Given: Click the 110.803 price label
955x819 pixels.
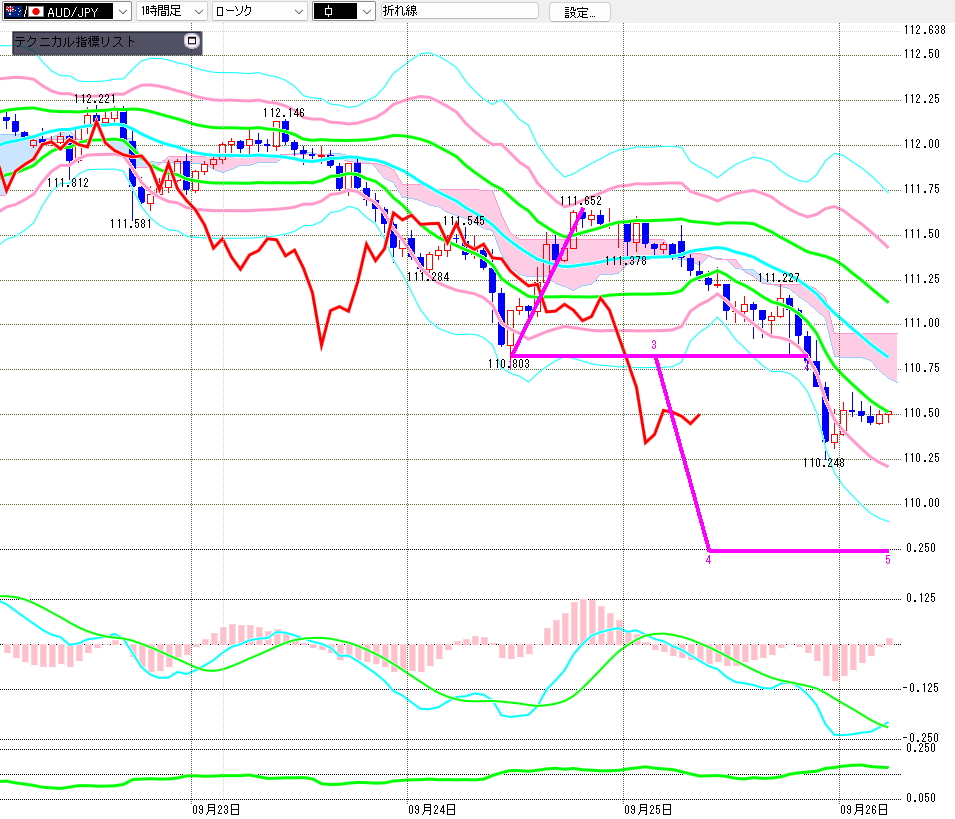Looking at the screenshot, I should [x=509, y=364].
